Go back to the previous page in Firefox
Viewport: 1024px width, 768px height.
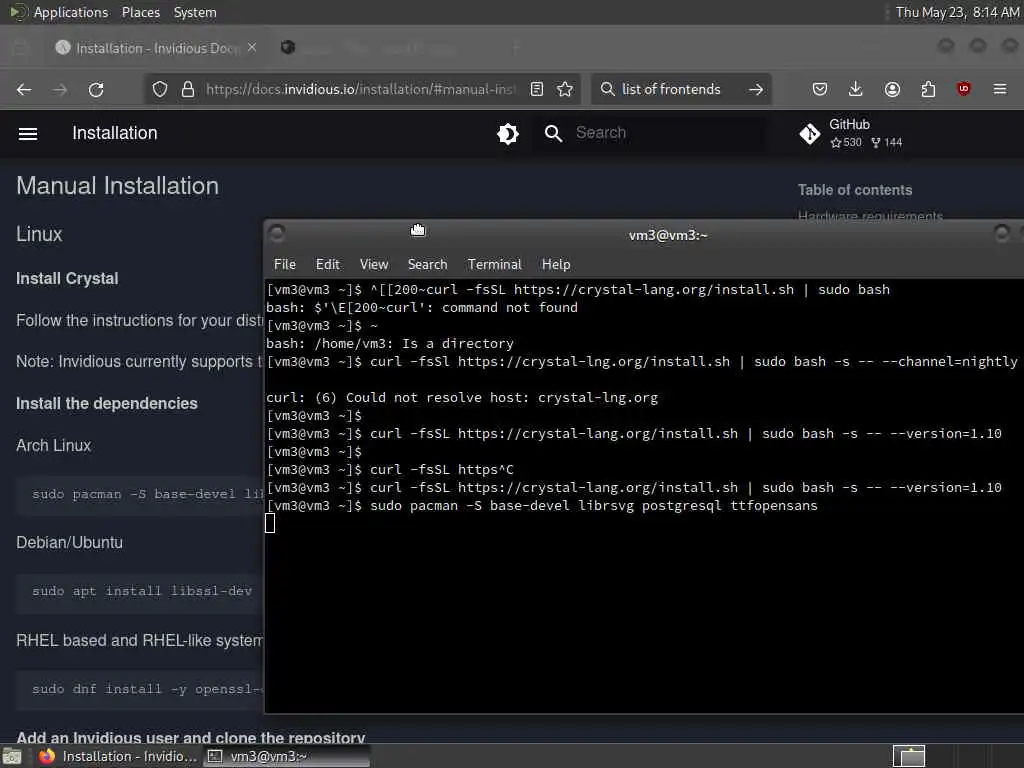click(x=24, y=89)
